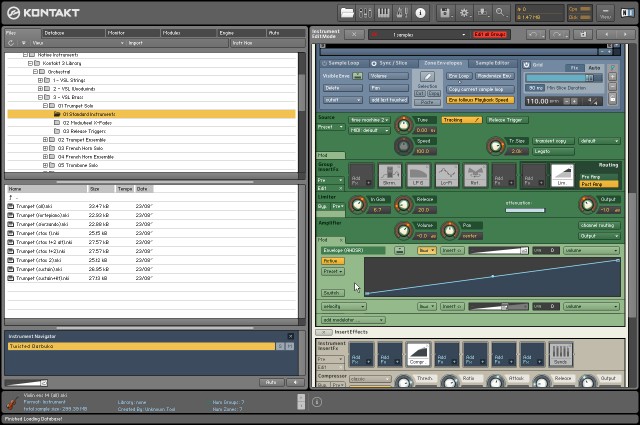This screenshot has height=425, width=640.
Task: Open the LP6 filter effect slot
Action: click(x=418, y=175)
